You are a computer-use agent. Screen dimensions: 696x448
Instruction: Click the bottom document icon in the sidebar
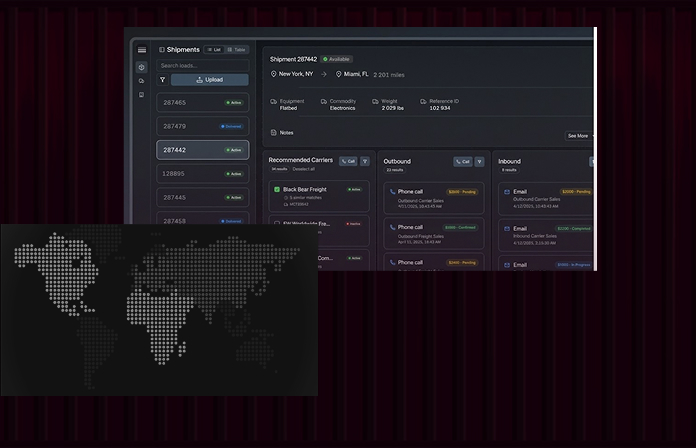click(x=142, y=95)
